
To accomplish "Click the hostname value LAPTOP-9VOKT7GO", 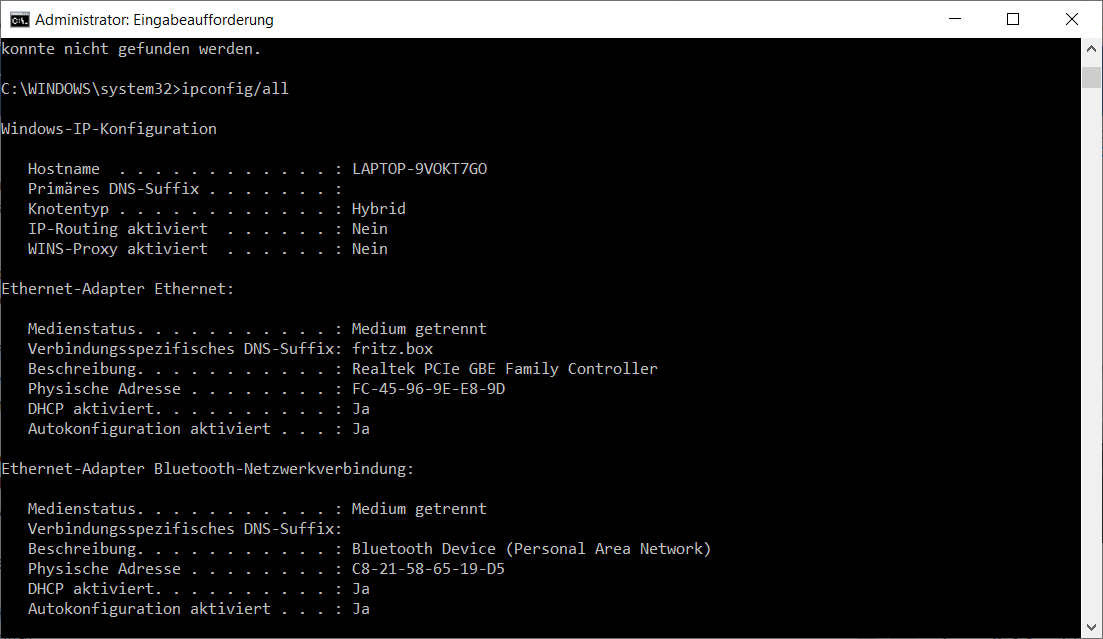I will click(419, 169).
